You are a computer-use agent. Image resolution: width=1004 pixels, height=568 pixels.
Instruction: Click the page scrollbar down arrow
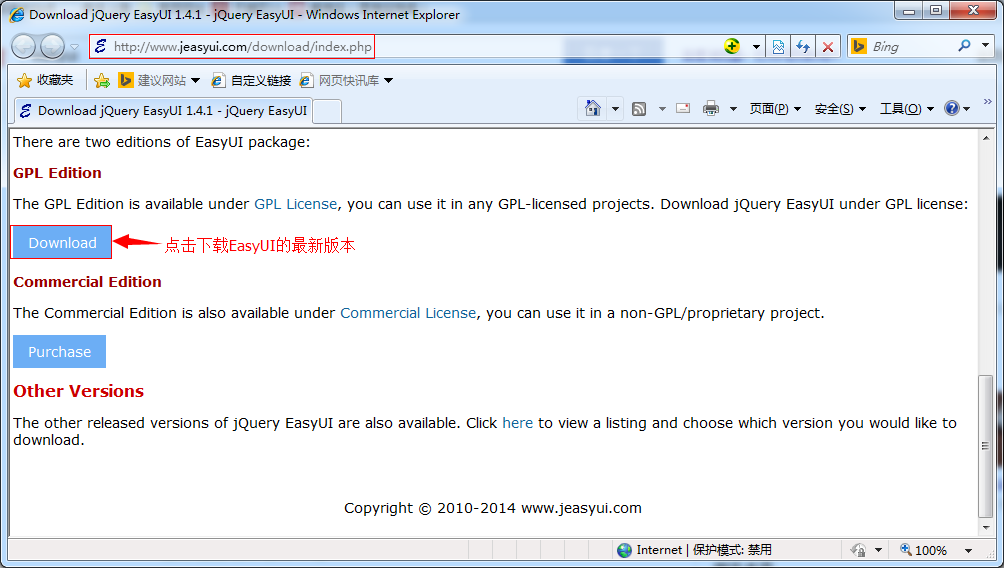985,528
